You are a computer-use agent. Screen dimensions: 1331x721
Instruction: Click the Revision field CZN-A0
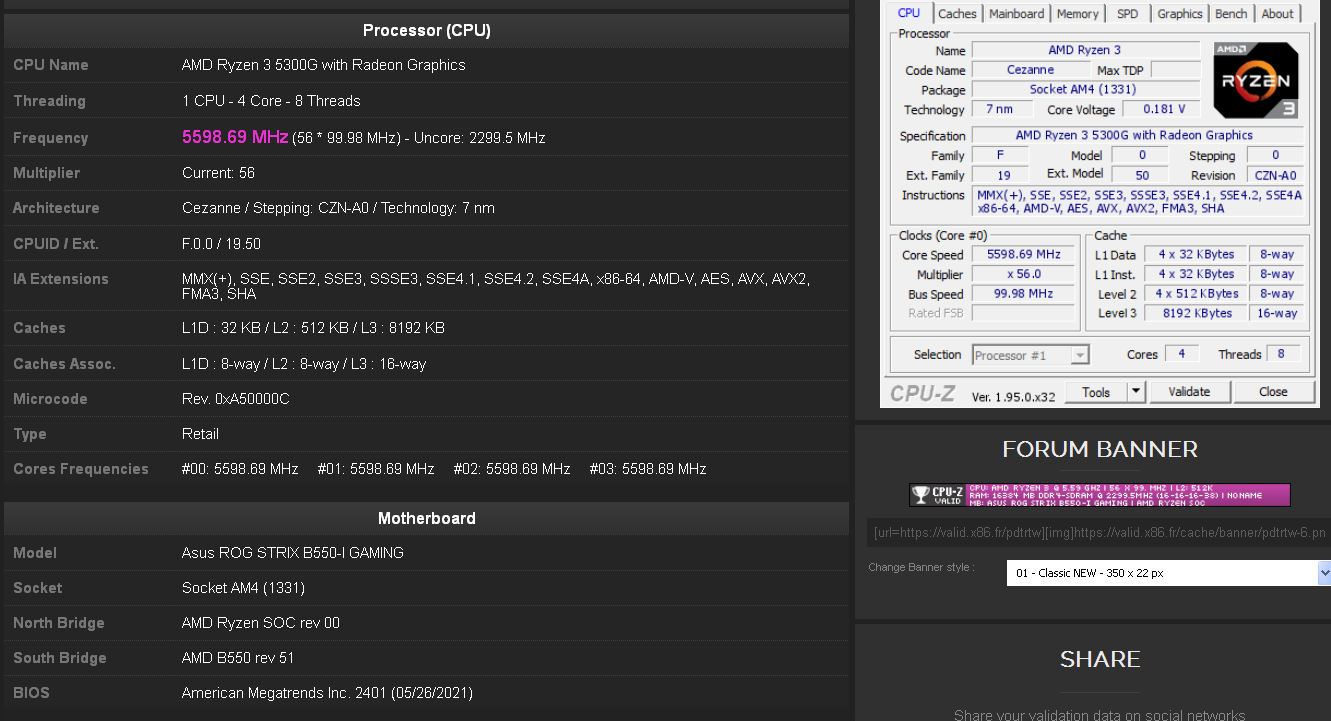[x=1274, y=175]
